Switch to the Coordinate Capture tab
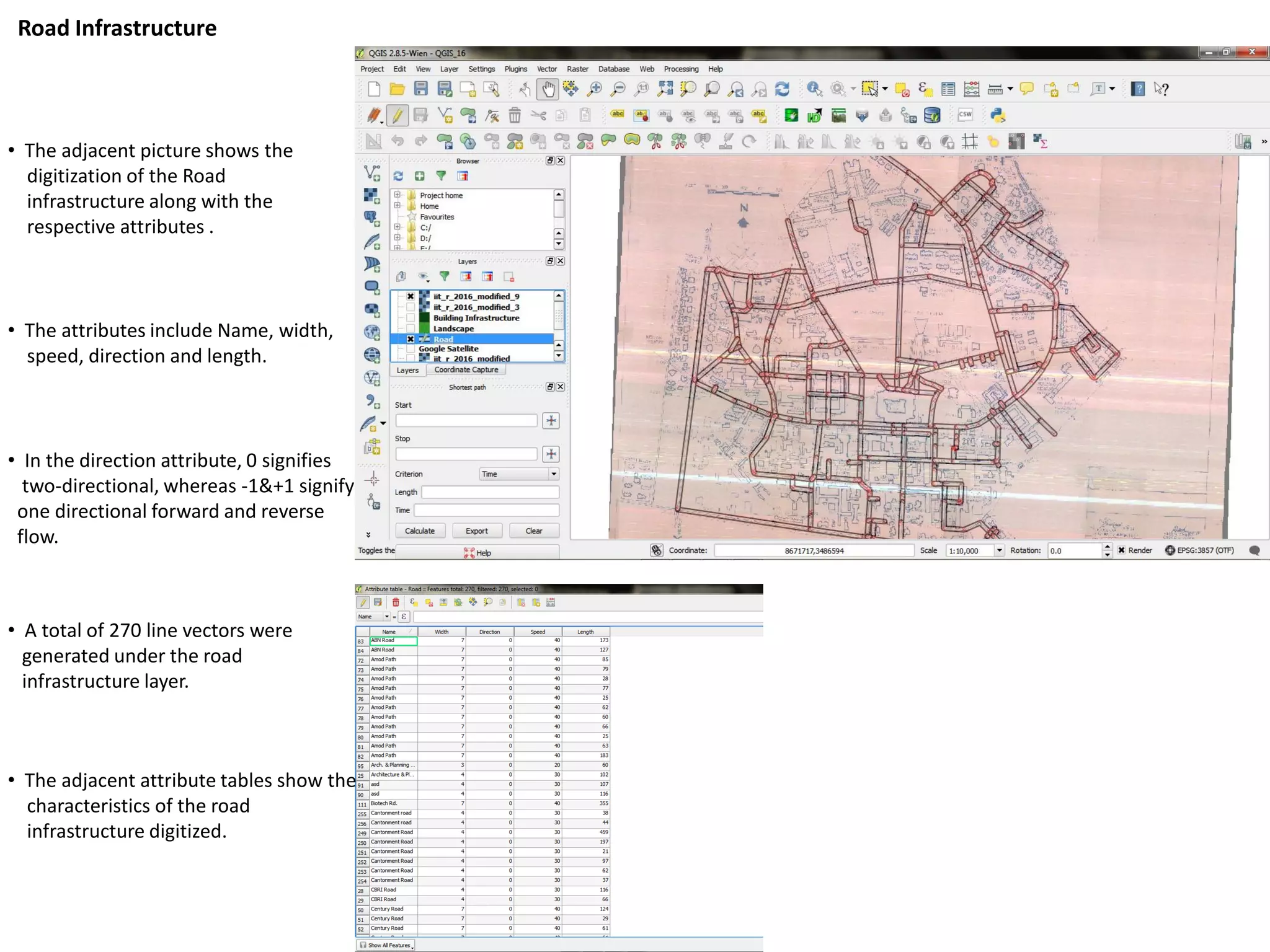The height and width of the screenshot is (952, 1270). [x=466, y=370]
